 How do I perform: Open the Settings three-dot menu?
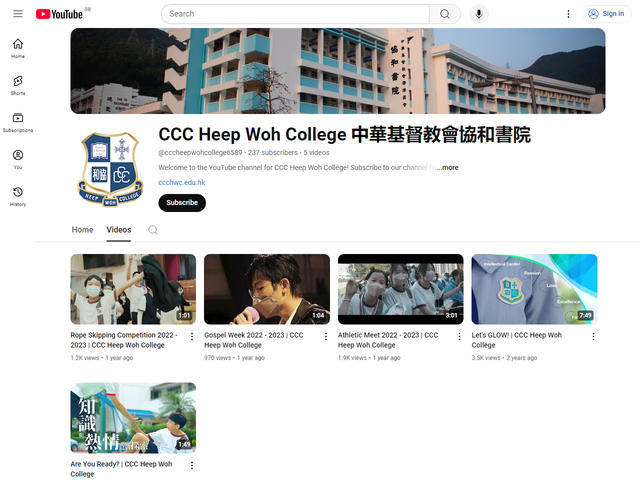pyautogui.click(x=569, y=14)
